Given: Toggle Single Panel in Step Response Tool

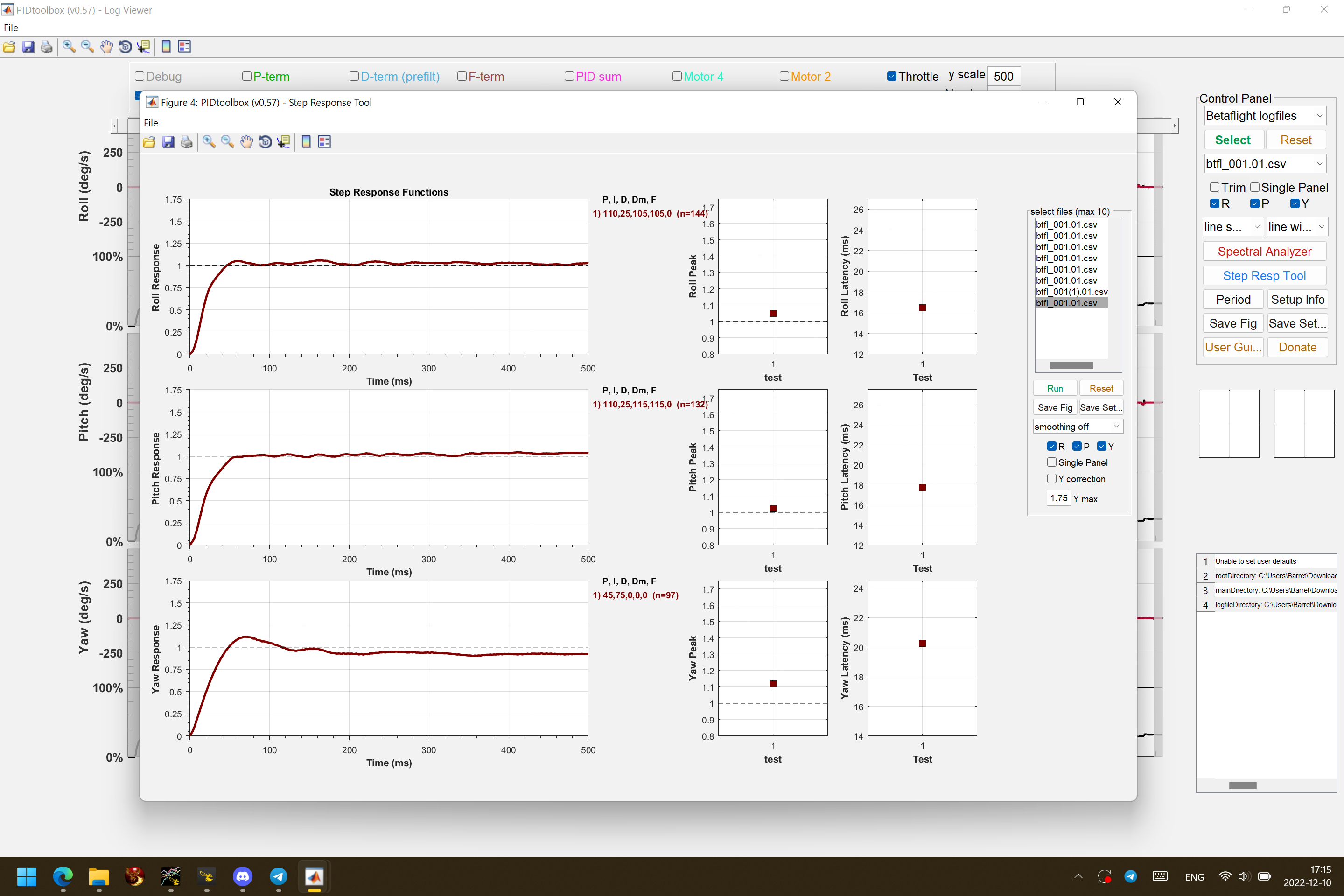Looking at the screenshot, I should point(1051,462).
